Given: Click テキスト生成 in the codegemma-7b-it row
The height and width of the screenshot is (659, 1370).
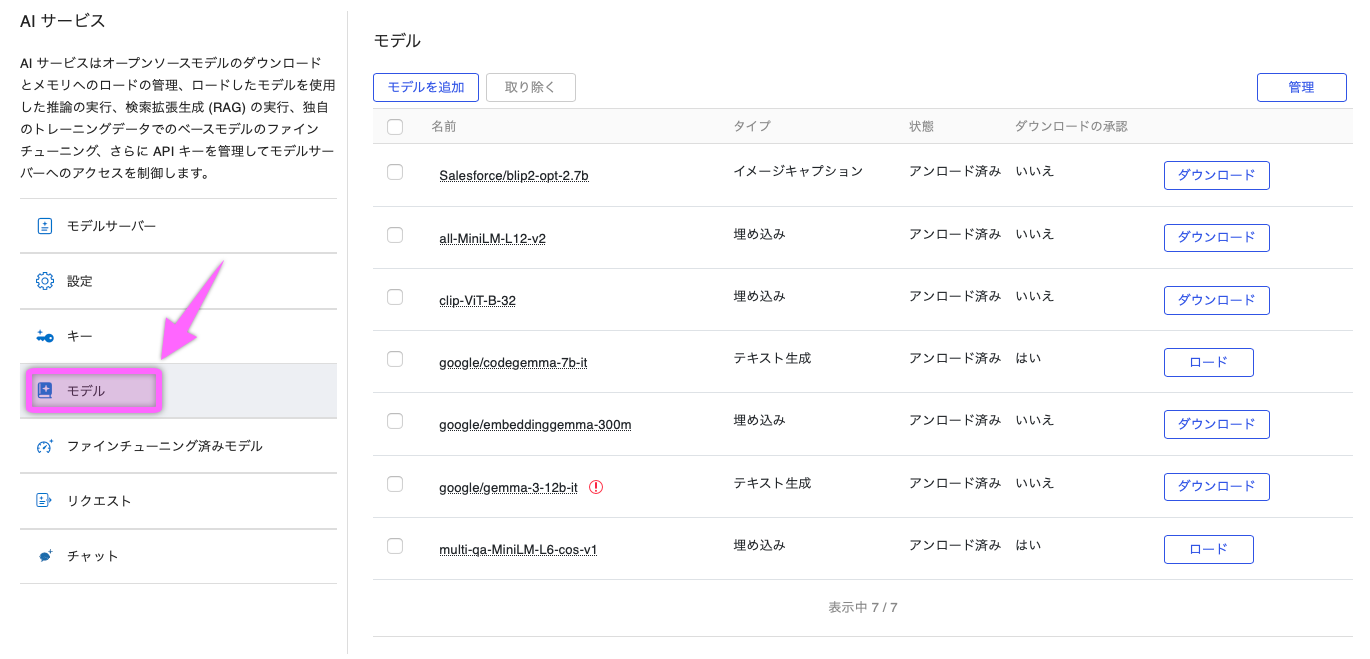Looking at the screenshot, I should pyautogui.click(x=772, y=358).
